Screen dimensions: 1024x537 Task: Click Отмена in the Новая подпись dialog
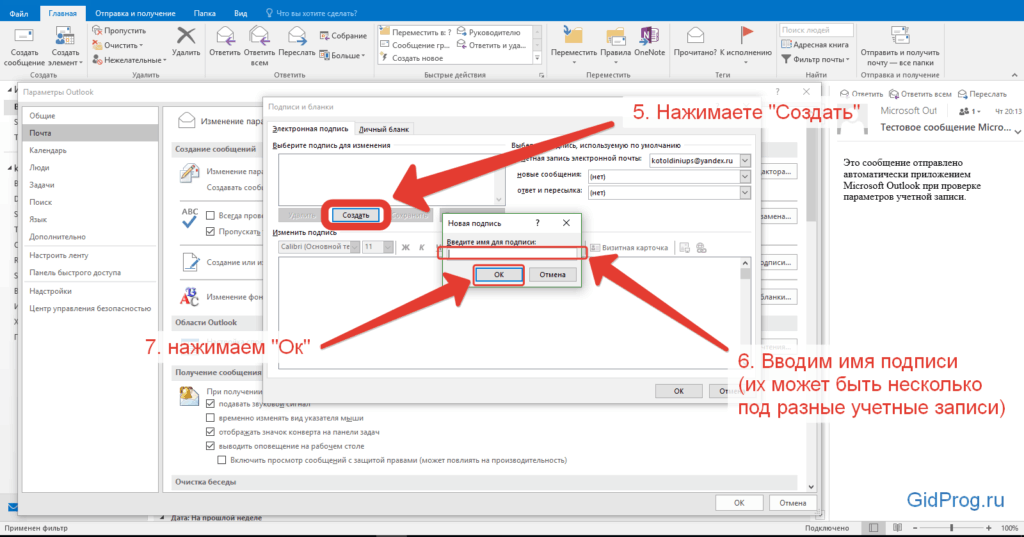[553, 274]
